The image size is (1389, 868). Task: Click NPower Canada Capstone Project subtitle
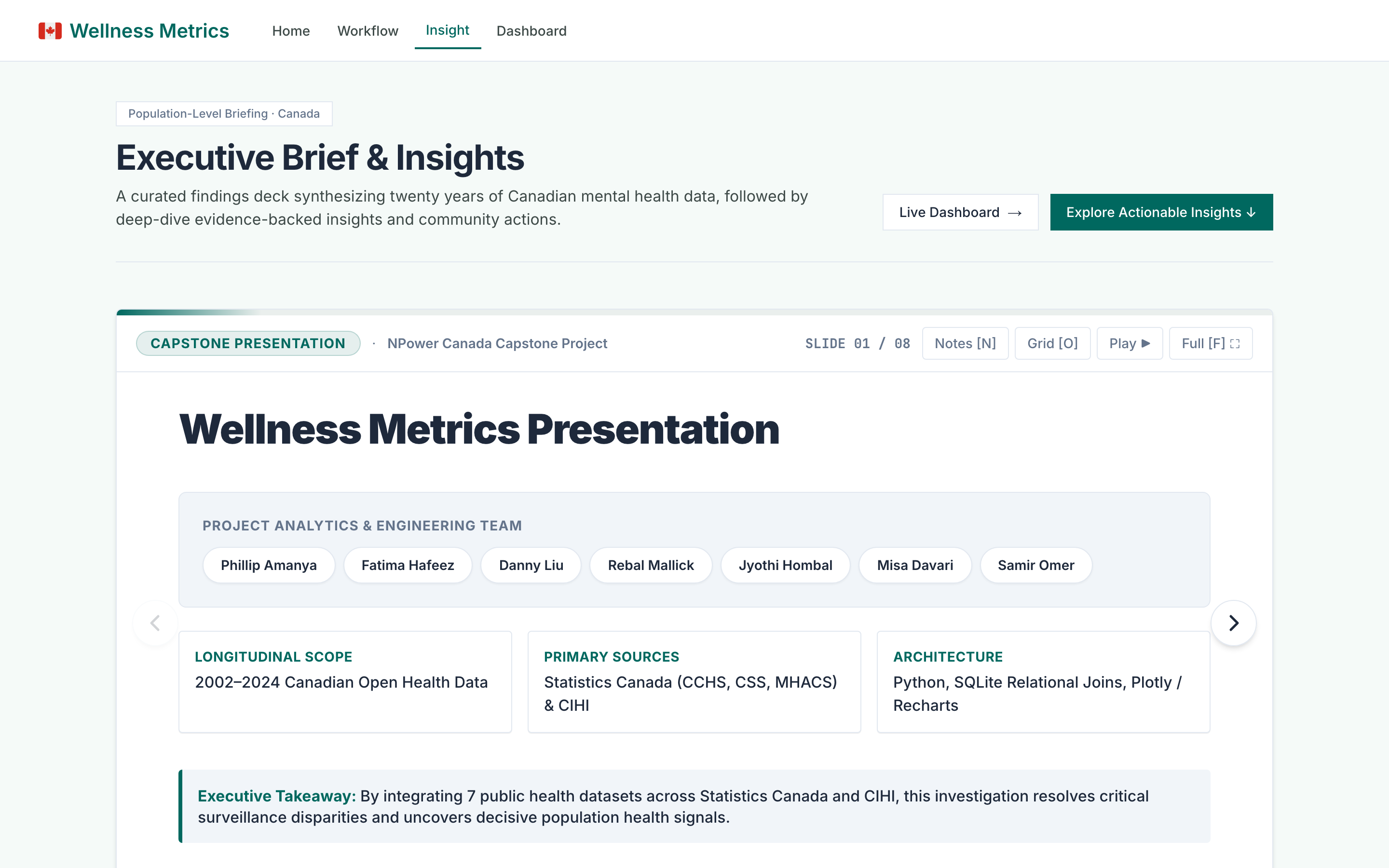pyautogui.click(x=497, y=343)
